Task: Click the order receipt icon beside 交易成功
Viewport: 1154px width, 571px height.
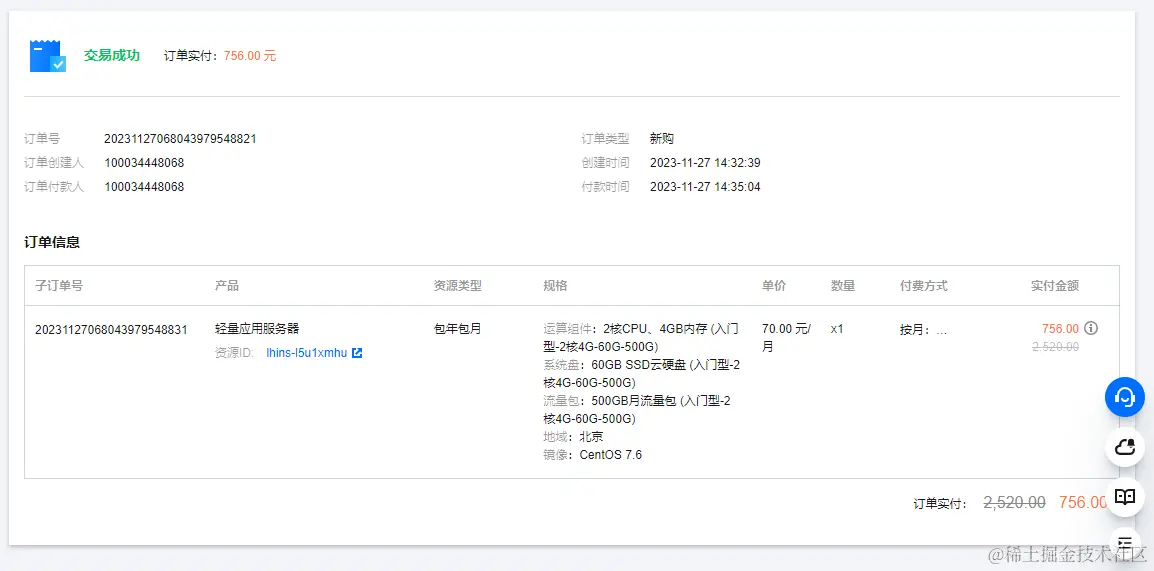Action: click(x=48, y=56)
